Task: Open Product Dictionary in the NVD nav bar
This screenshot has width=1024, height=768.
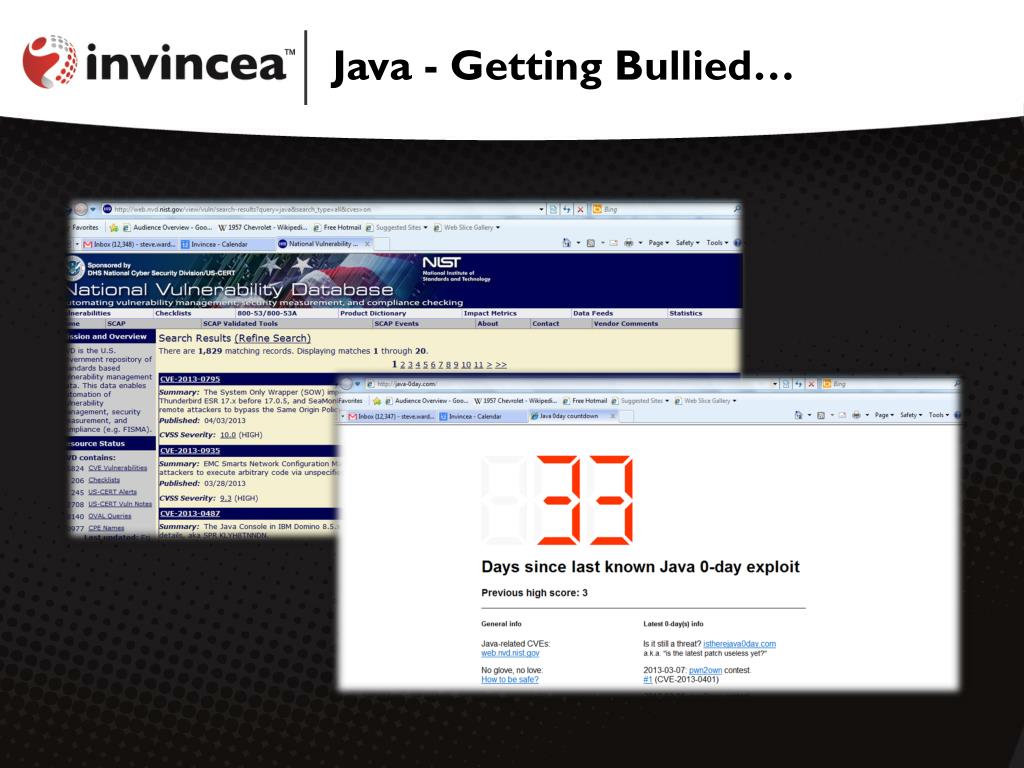Action: pyautogui.click(x=373, y=313)
